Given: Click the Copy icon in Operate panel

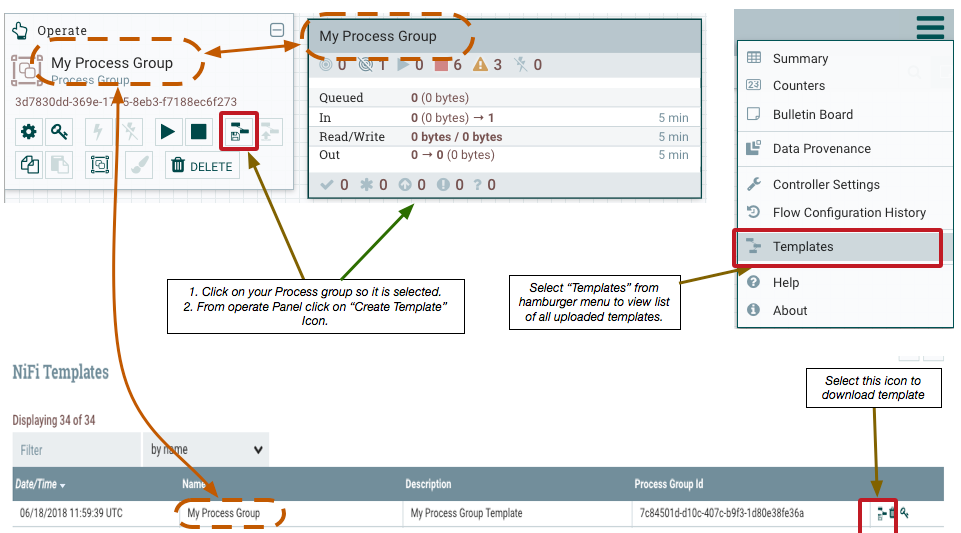Looking at the screenshot, I should pyautogui.click(x=29, y=165).
